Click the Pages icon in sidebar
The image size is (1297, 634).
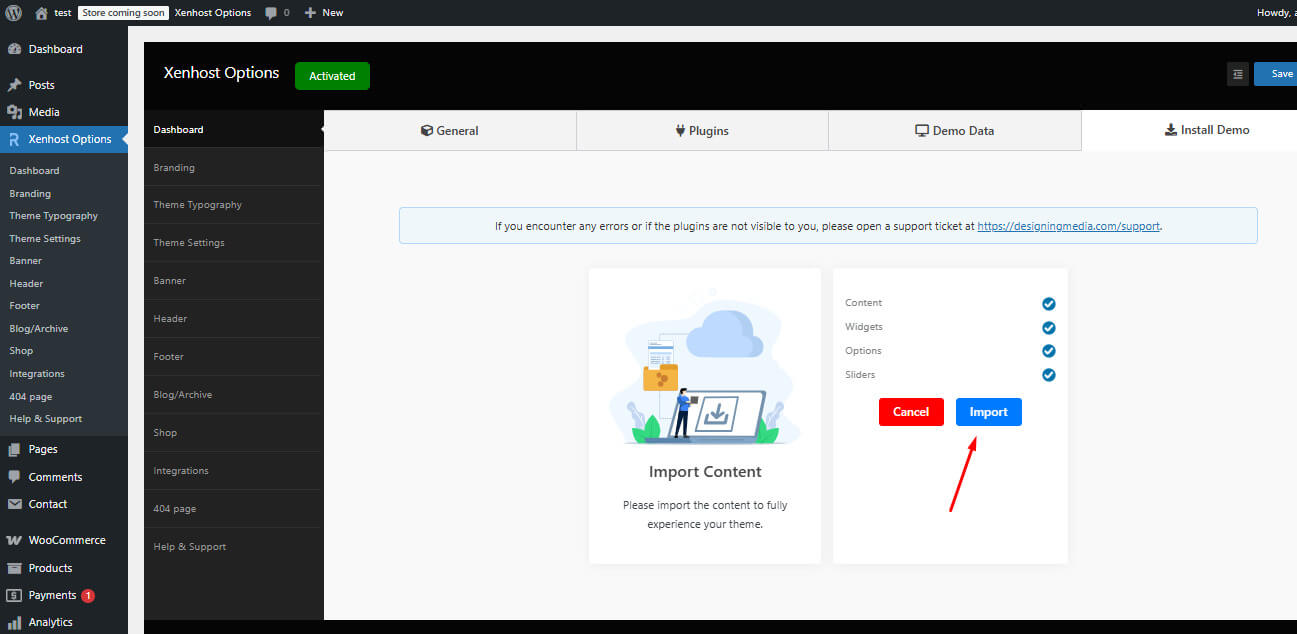click(x=14, y=449)
